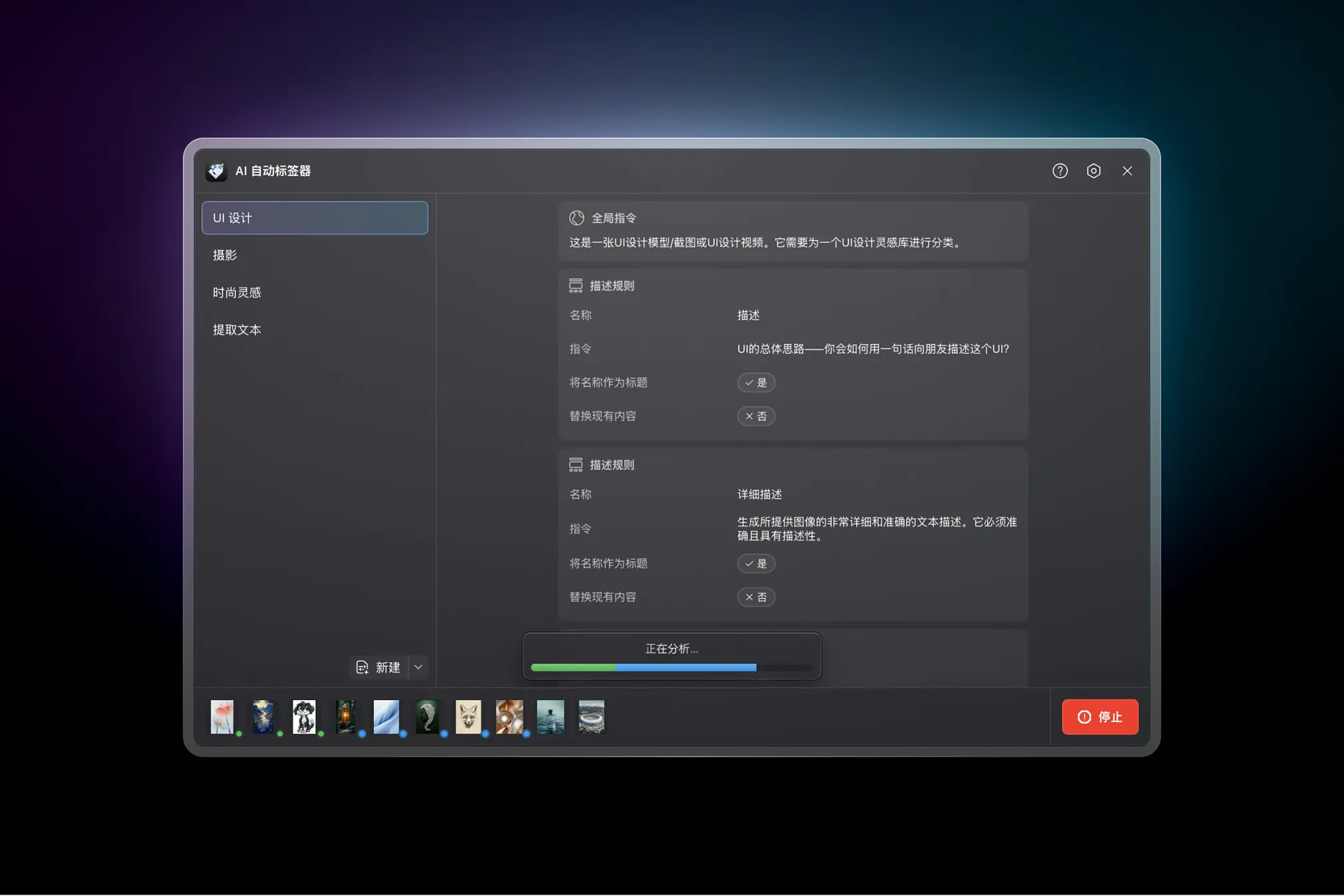Click the first 描述规则 panel icon
Viewport: 1344px width, 896px height.
pyautogui.click(x=576, y=285)
